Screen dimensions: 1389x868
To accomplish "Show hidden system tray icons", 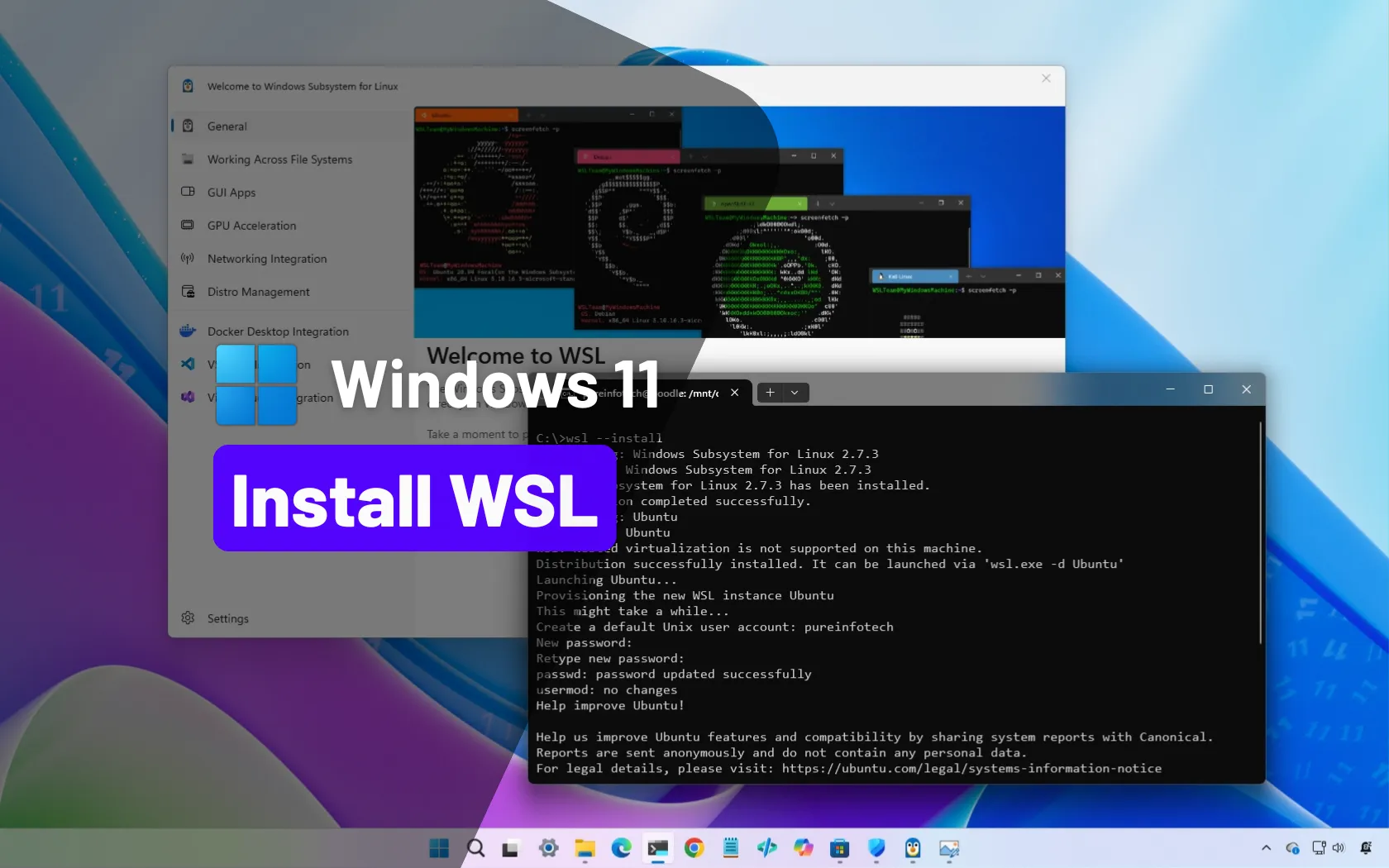I will [x=1266, y=848].
